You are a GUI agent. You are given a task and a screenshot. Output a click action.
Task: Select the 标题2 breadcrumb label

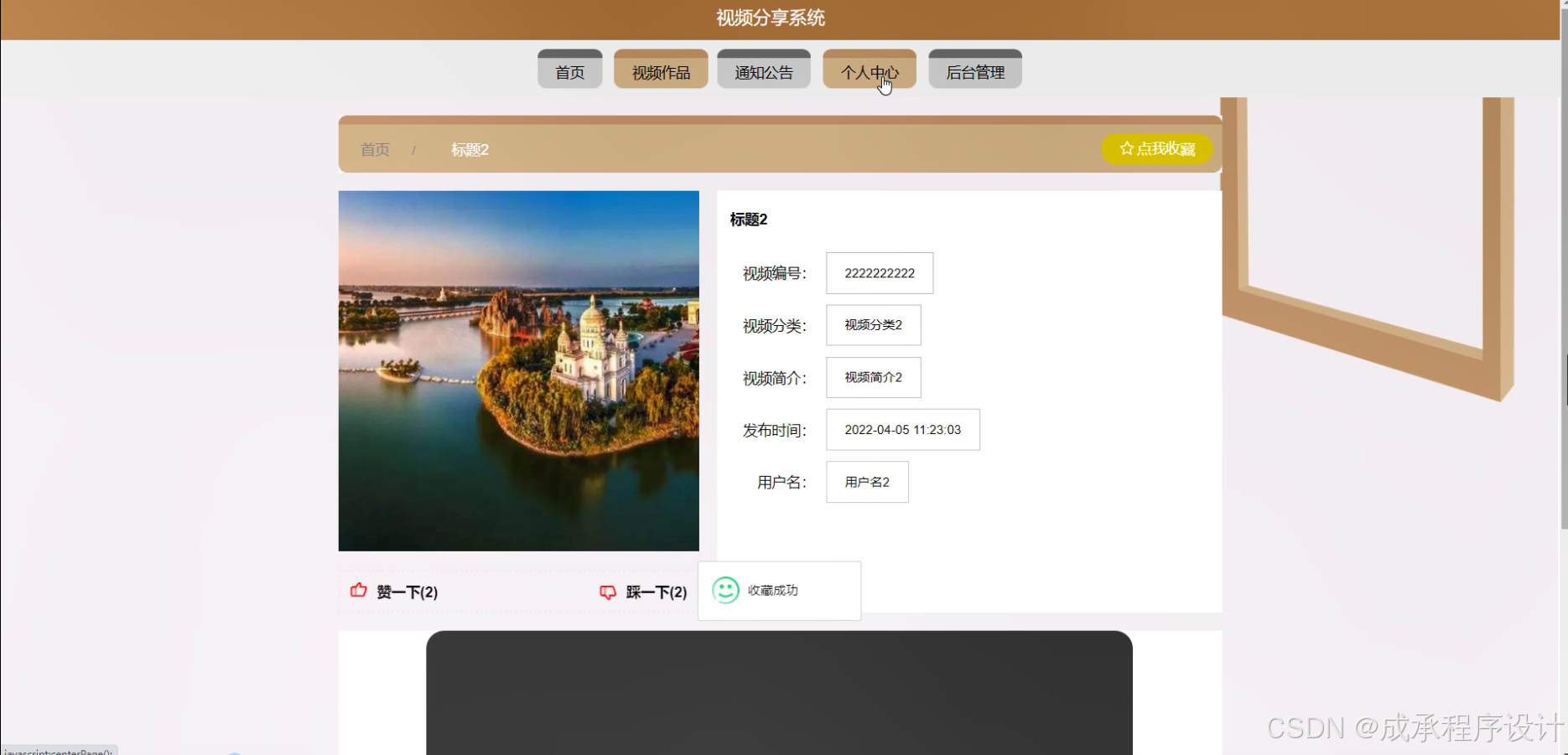[469, 149]
